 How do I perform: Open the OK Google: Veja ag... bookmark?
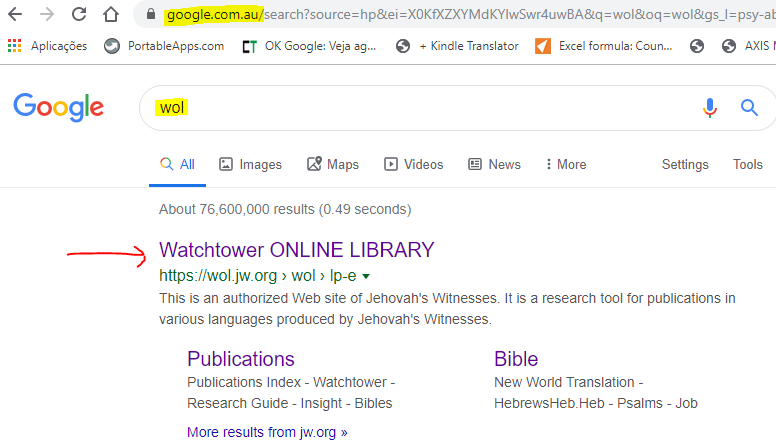coord(320,46)
